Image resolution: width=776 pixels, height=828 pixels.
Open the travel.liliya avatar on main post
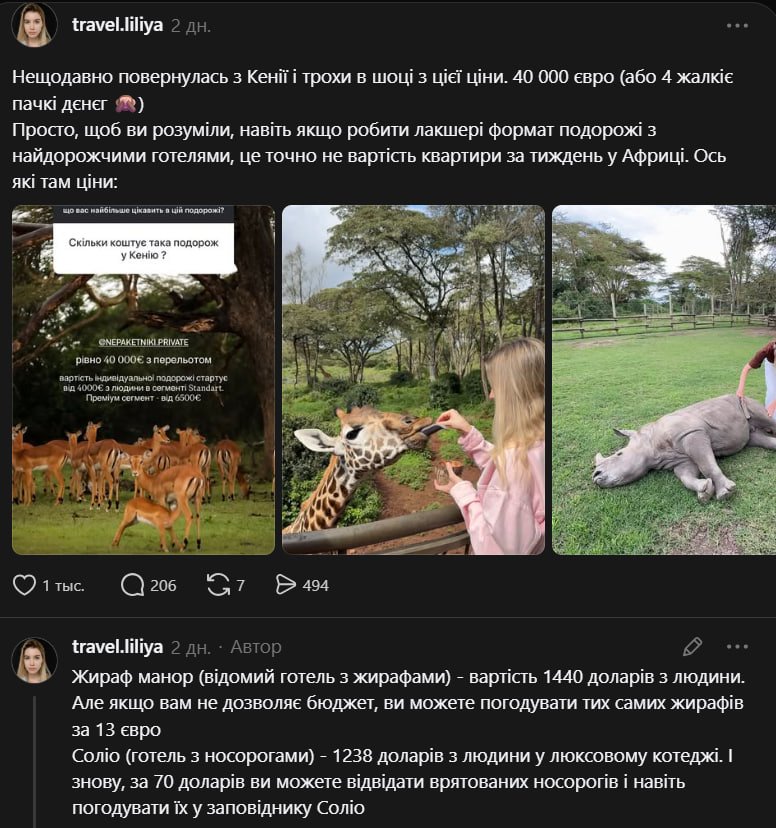34,25
